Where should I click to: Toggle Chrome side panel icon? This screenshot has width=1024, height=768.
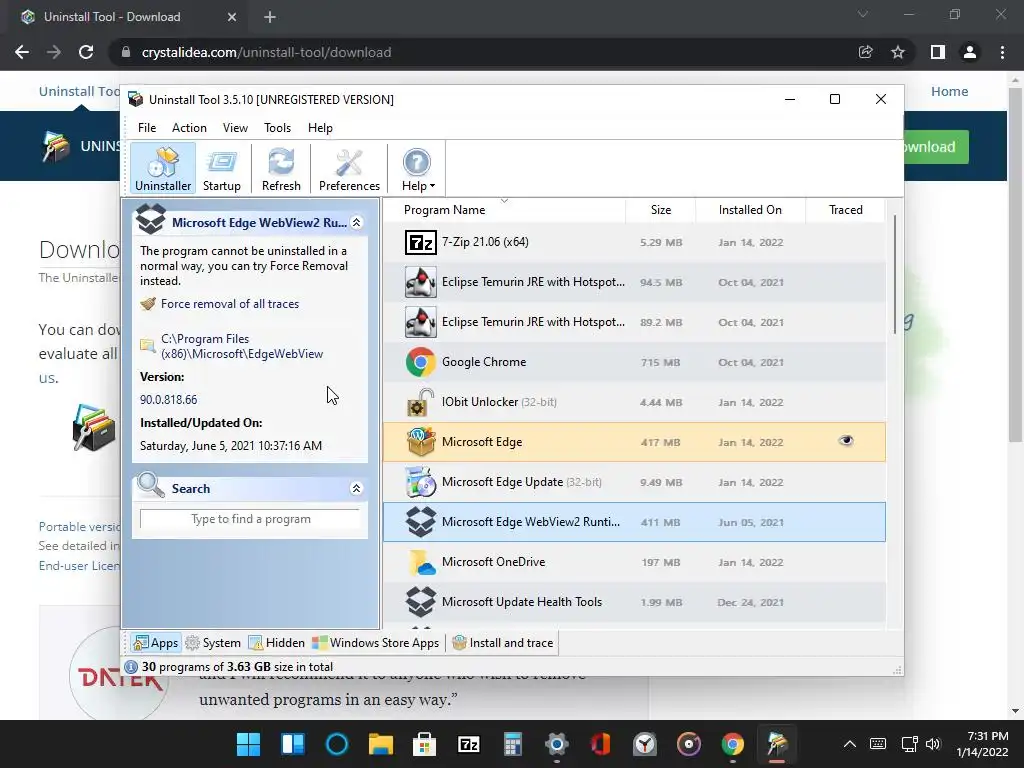938,52
